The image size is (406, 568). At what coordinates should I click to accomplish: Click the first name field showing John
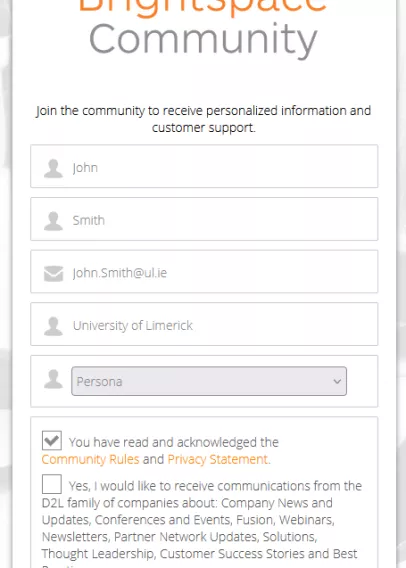point(204,166)
